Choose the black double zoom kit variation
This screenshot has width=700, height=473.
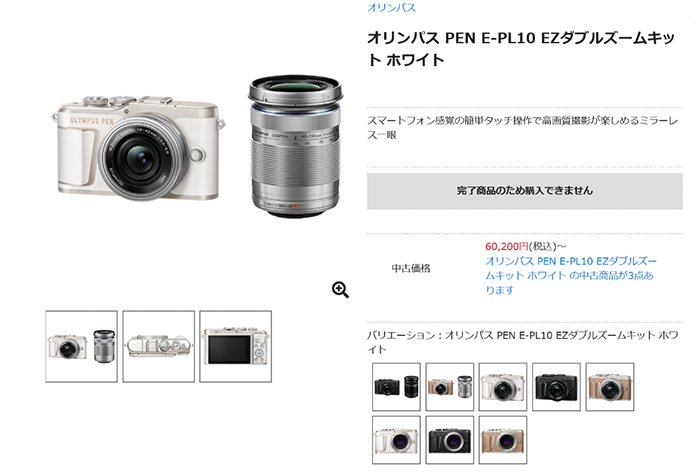click(x=396, y=387)
